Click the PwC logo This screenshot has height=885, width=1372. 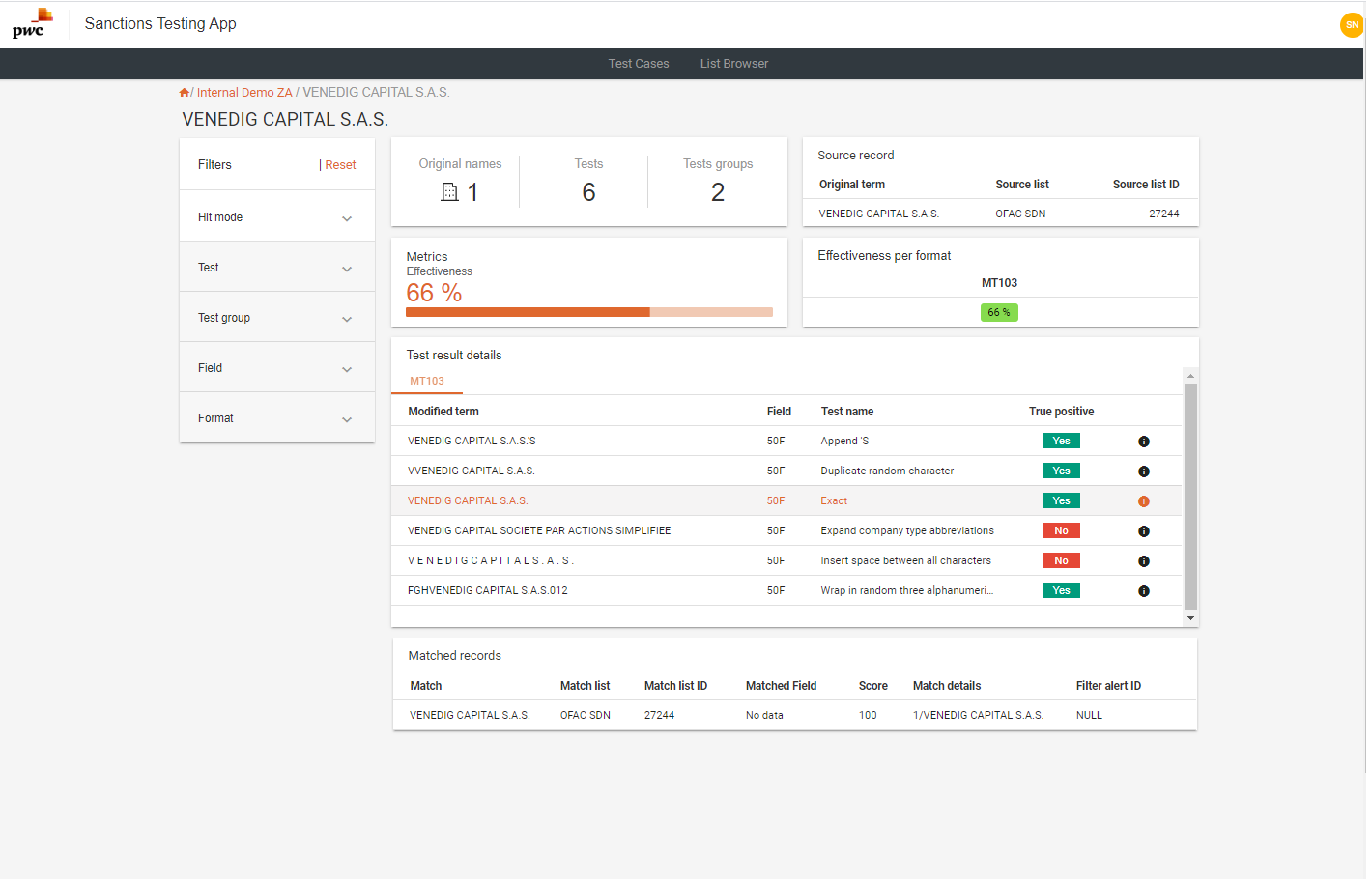pyautogui.click(x=32, y=23)
